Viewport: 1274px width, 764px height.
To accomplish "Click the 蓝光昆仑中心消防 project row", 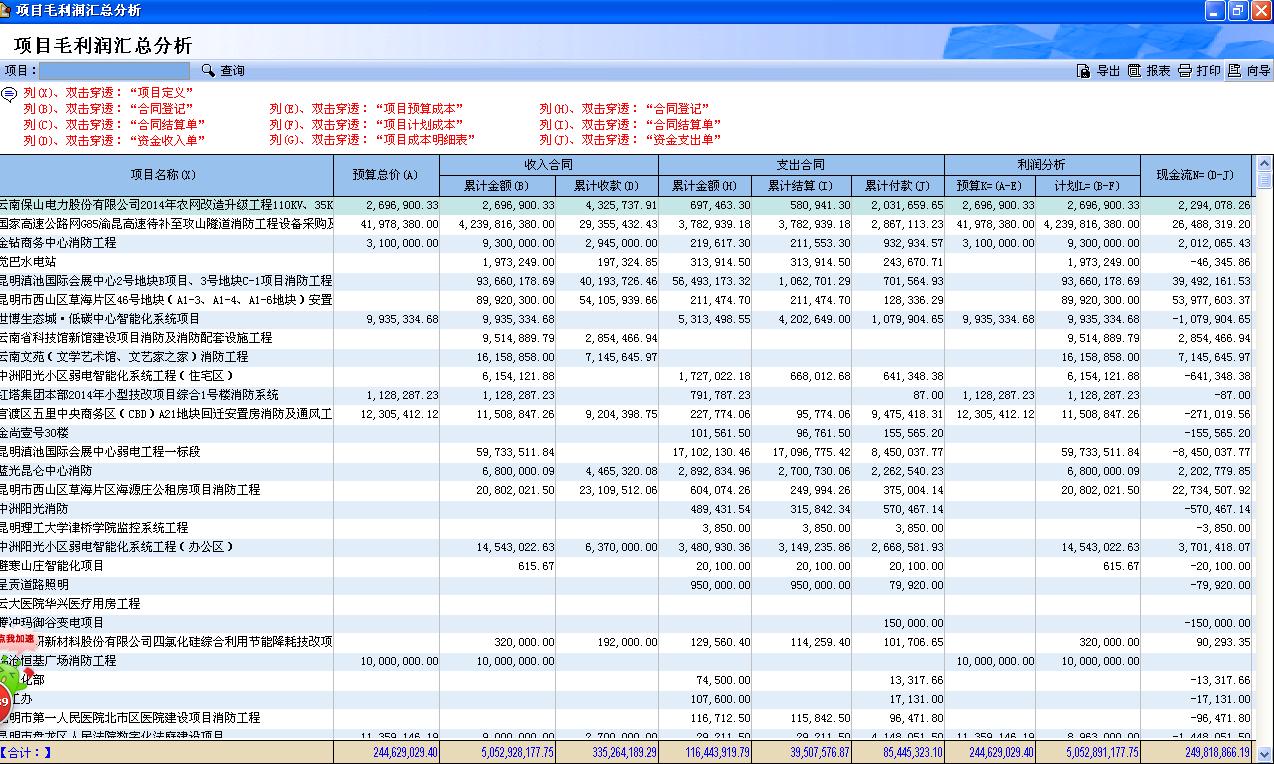I will coord(46,471).
